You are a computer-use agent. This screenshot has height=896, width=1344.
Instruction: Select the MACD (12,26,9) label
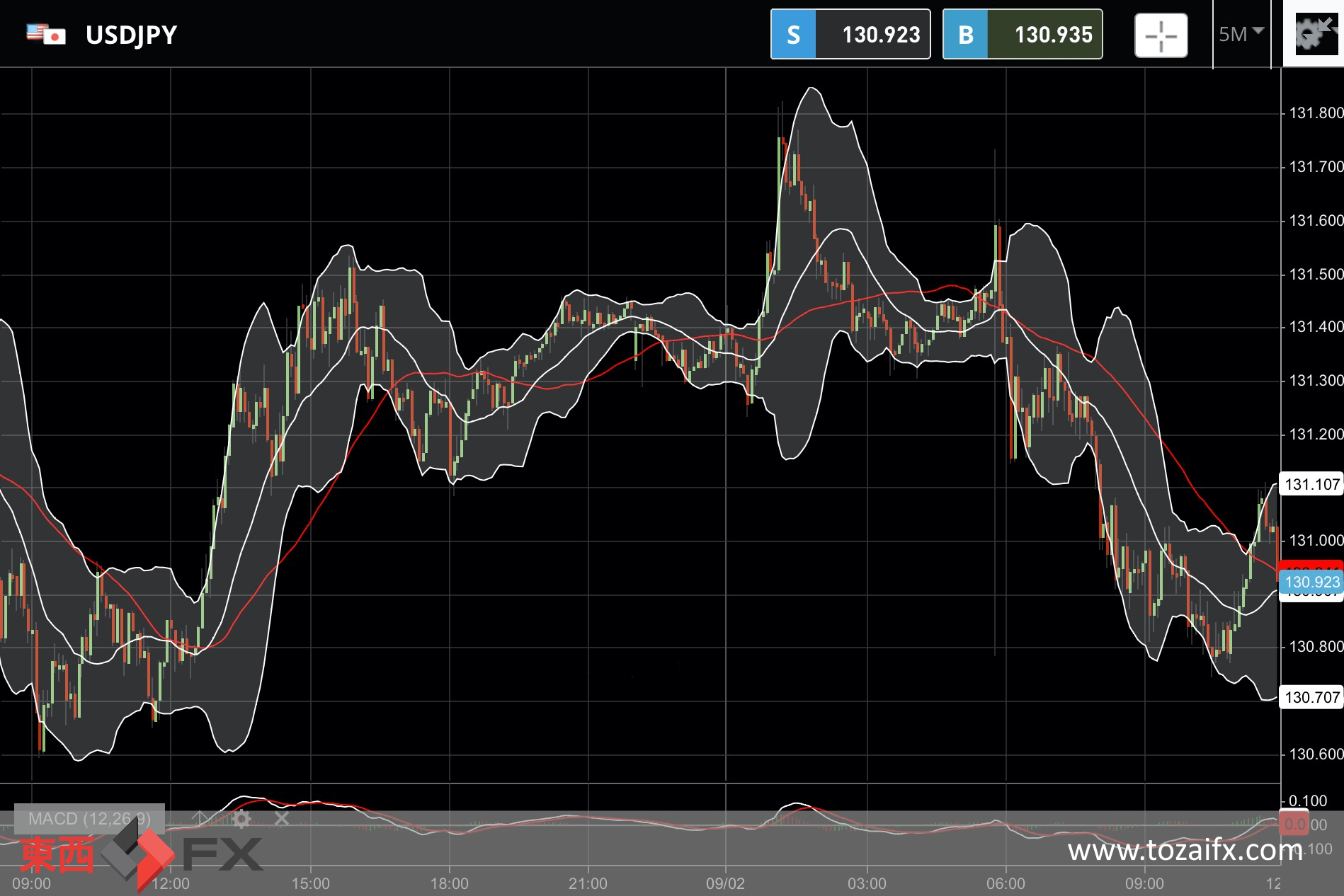[x=89, y=819]
